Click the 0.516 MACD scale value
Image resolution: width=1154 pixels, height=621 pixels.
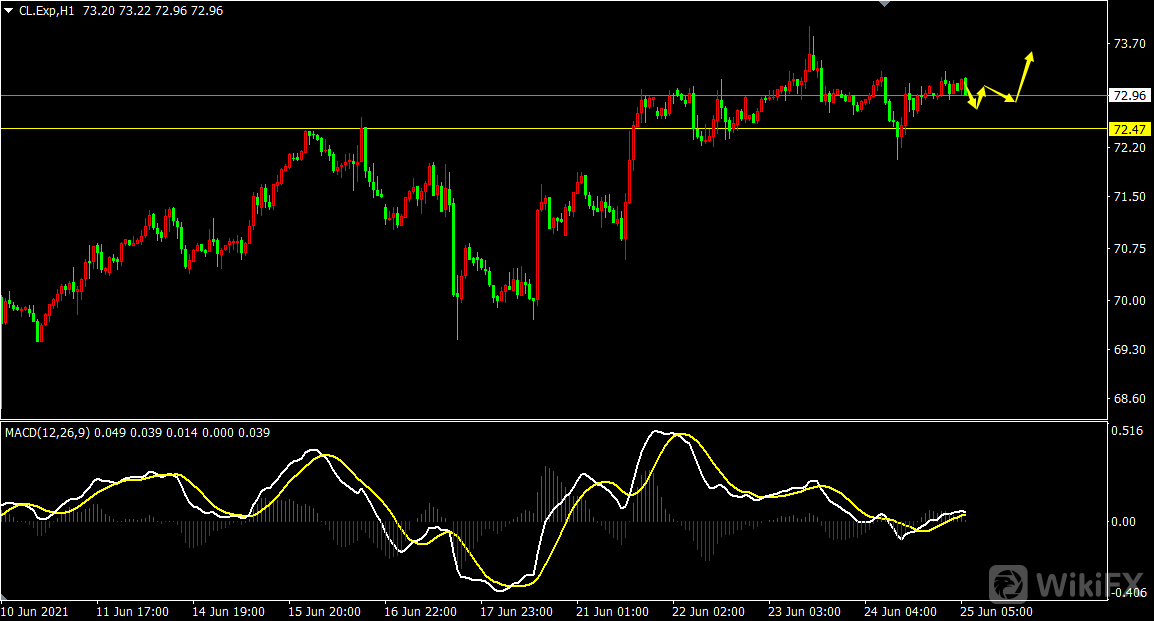1128,431
